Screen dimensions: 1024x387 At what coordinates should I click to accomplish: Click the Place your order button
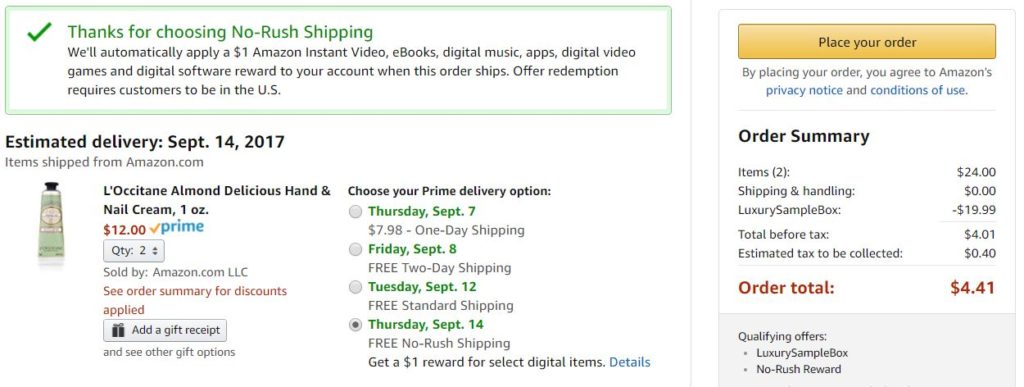[x=867, y=42]
